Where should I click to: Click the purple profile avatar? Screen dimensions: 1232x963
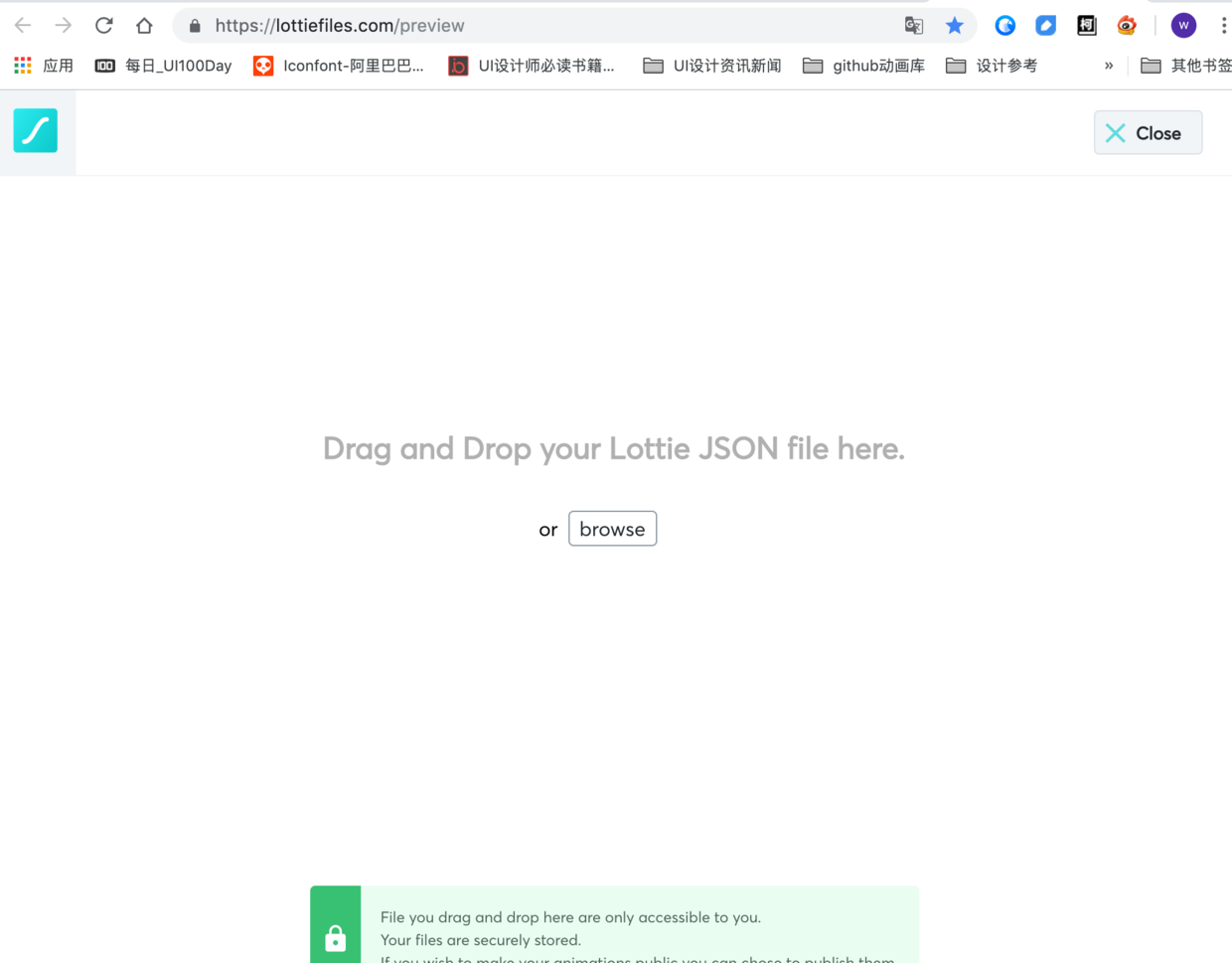[1183, 25]
